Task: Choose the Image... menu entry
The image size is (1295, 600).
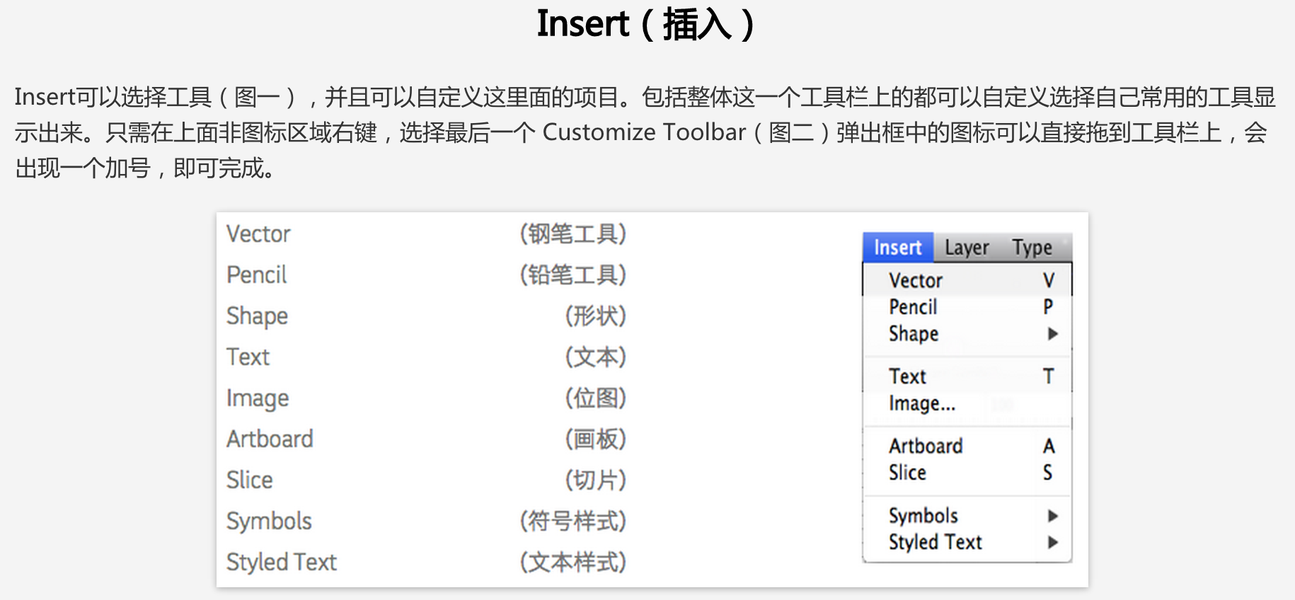Action: pos(922,404)
